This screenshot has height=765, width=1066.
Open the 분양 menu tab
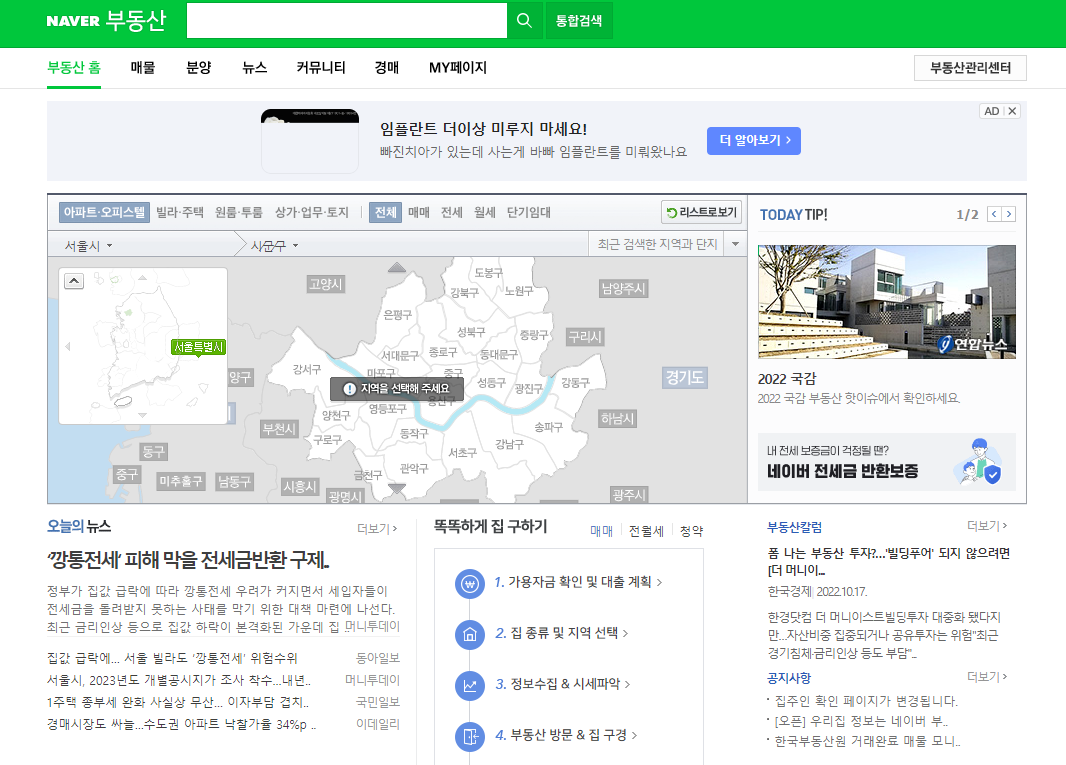pos(199,68)
